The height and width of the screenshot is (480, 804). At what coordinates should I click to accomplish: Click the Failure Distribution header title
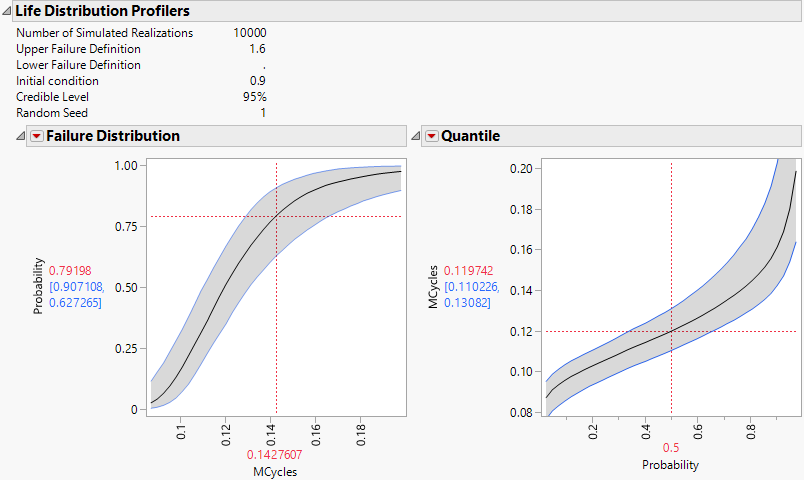[x=113, y=136]
